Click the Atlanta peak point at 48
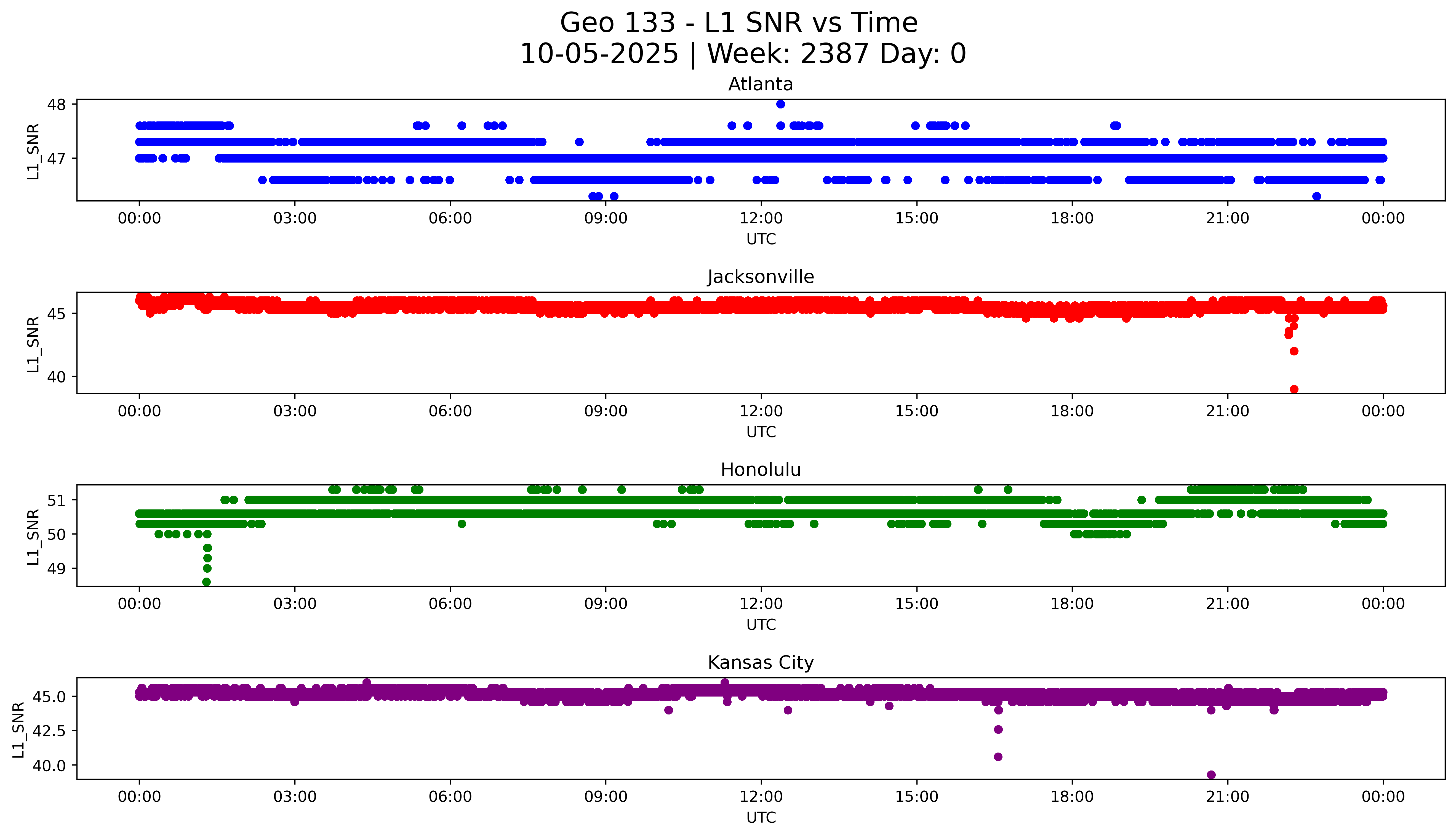This screenshot has height=837, width=1456. (780, 104)
